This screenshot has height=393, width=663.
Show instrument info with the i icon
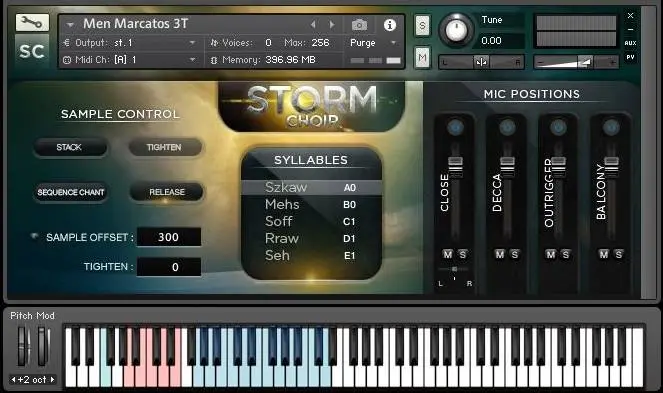[x=390, y=25]
